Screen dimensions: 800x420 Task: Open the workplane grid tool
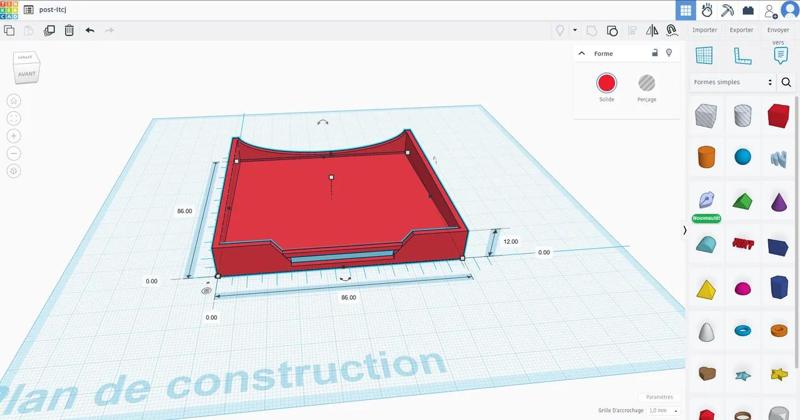[704, 56]
